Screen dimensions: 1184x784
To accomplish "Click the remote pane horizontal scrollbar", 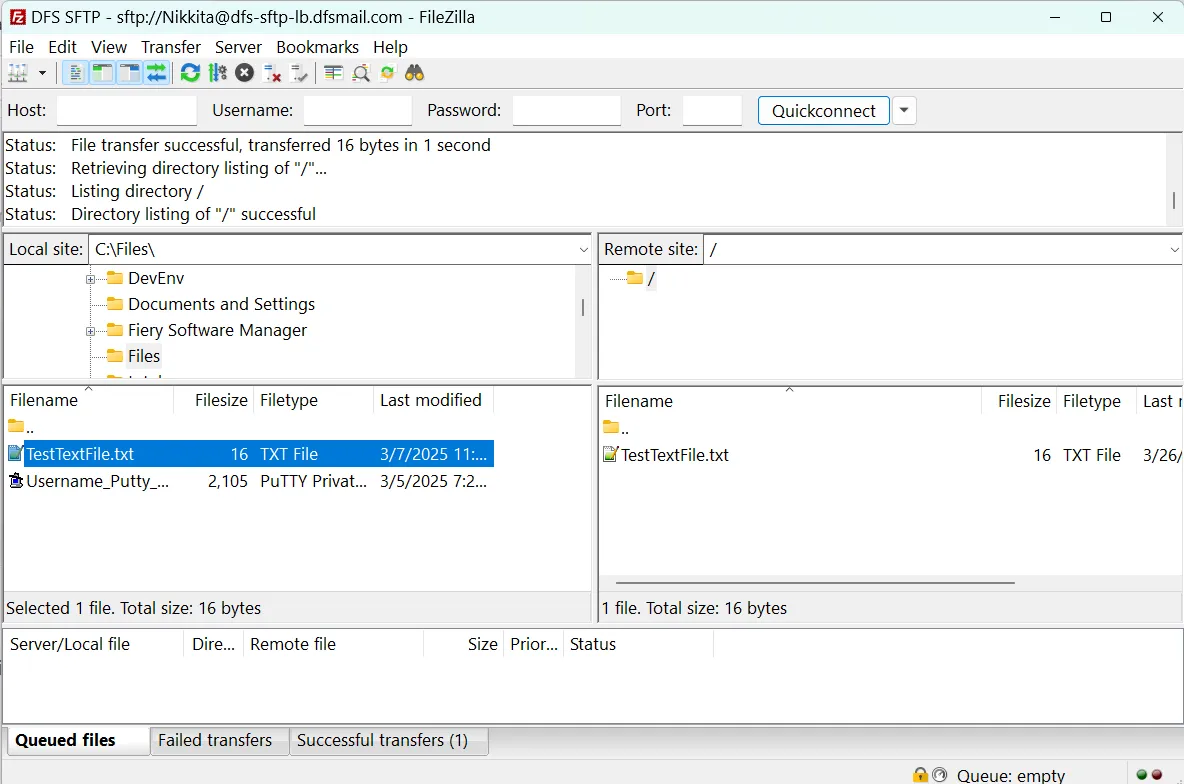I will point(815,583).
